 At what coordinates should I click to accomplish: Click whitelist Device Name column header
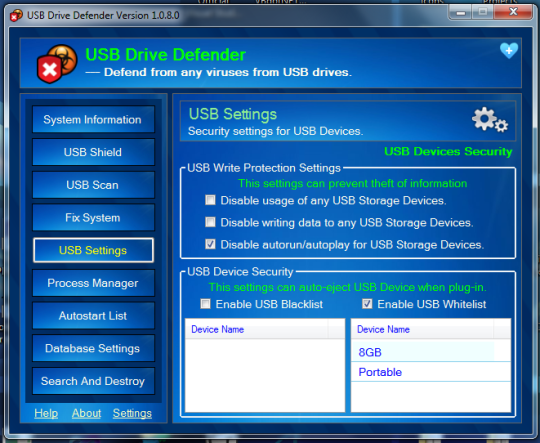[x=422, y=329]
